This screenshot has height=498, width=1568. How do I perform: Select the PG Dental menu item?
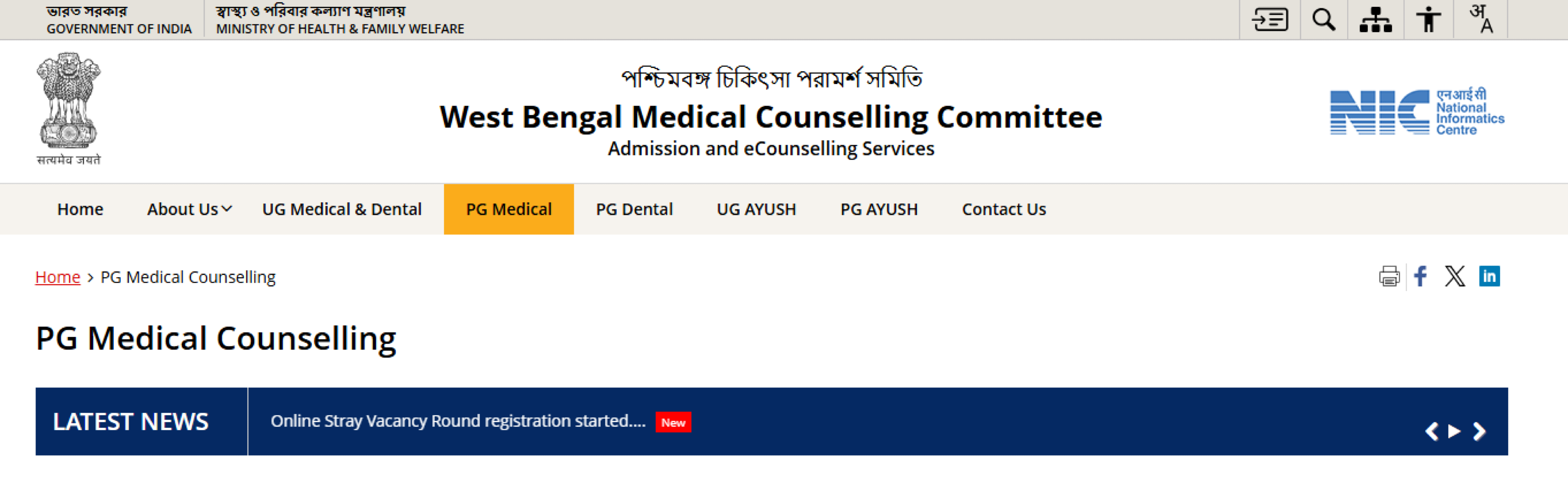pyautogui.click(x=634, y=209)
